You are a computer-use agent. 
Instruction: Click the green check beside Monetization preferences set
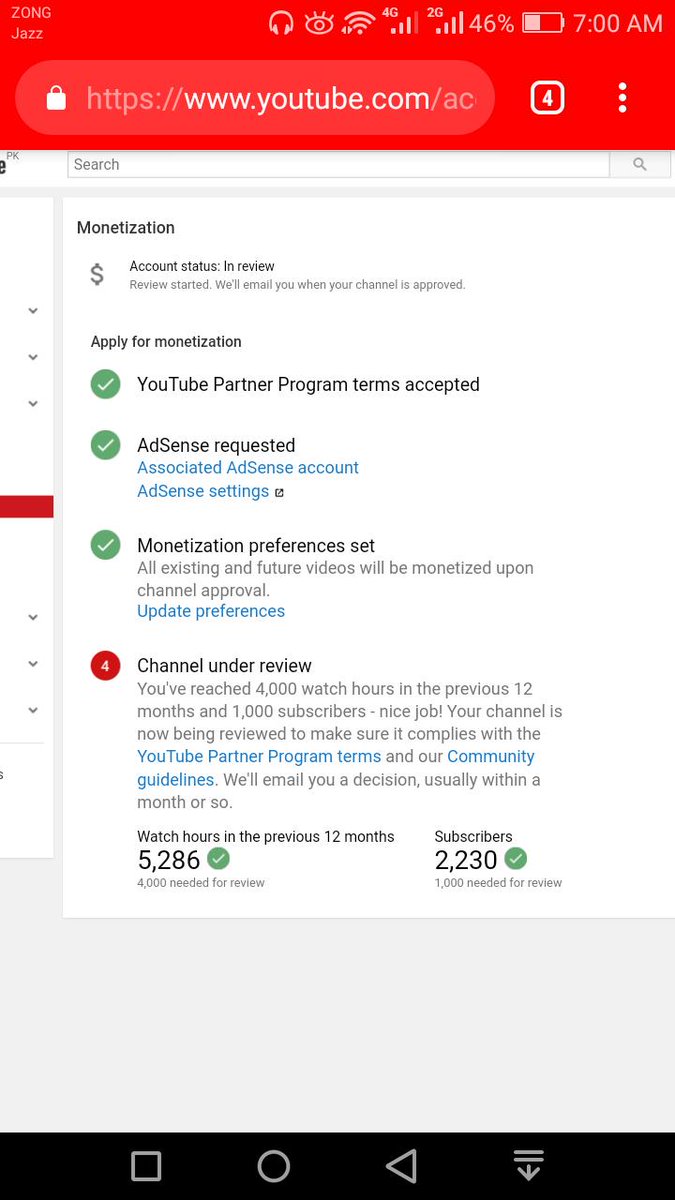(105, 545)
